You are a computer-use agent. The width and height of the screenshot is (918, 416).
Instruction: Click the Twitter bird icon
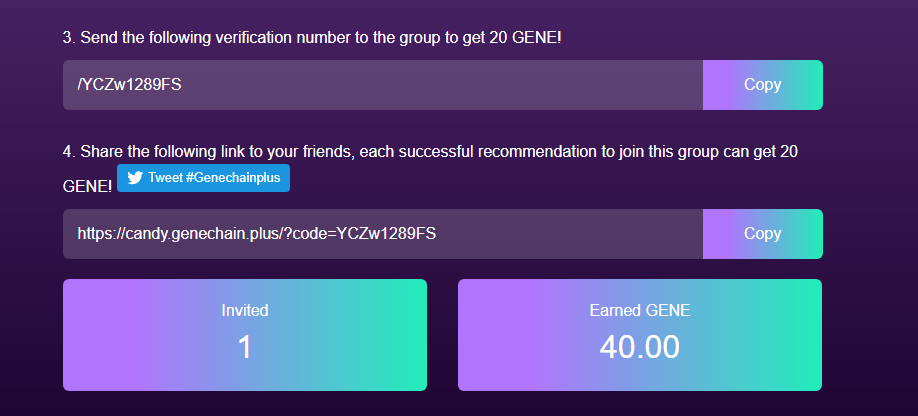134,178
